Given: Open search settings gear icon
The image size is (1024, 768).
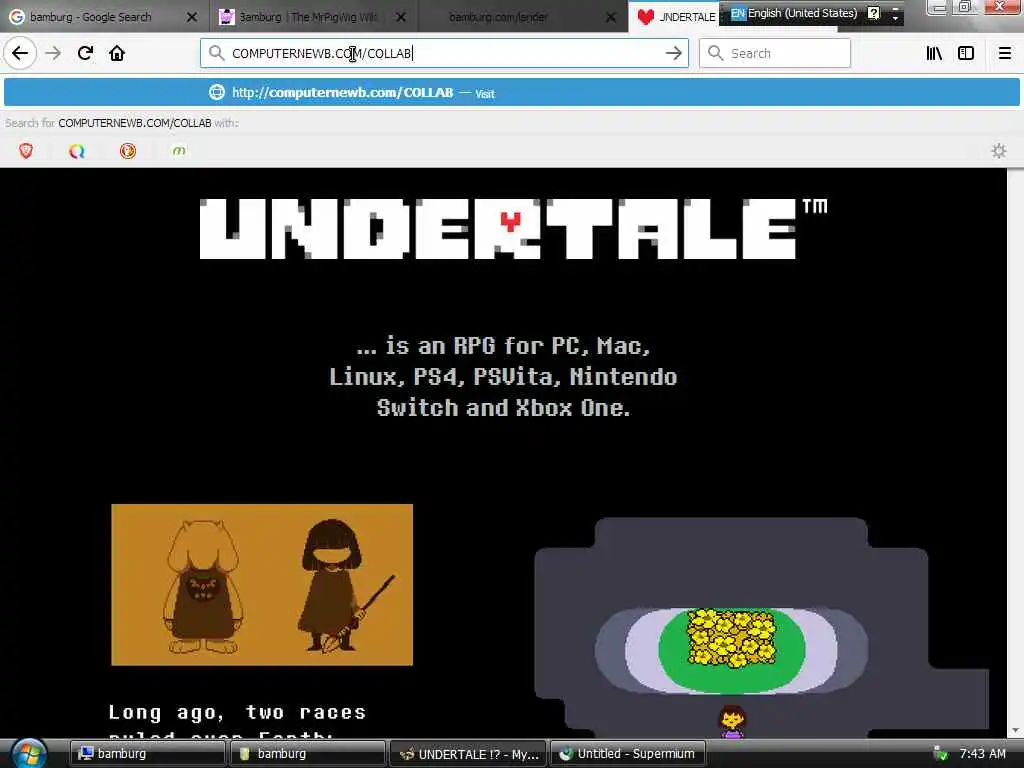Looking at the screenshot, I should pos(999,151).
